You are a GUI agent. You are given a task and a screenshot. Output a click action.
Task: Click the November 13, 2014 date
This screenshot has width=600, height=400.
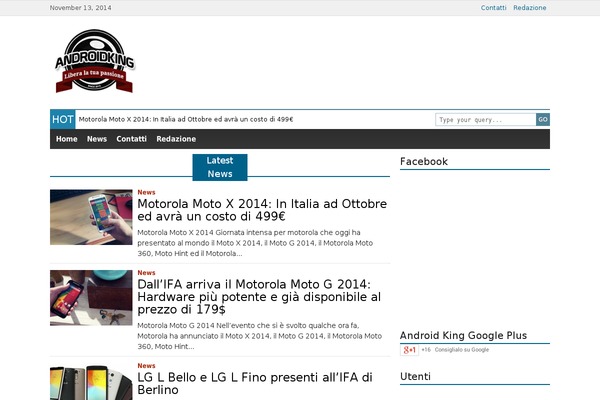click(x=81, y=8)
